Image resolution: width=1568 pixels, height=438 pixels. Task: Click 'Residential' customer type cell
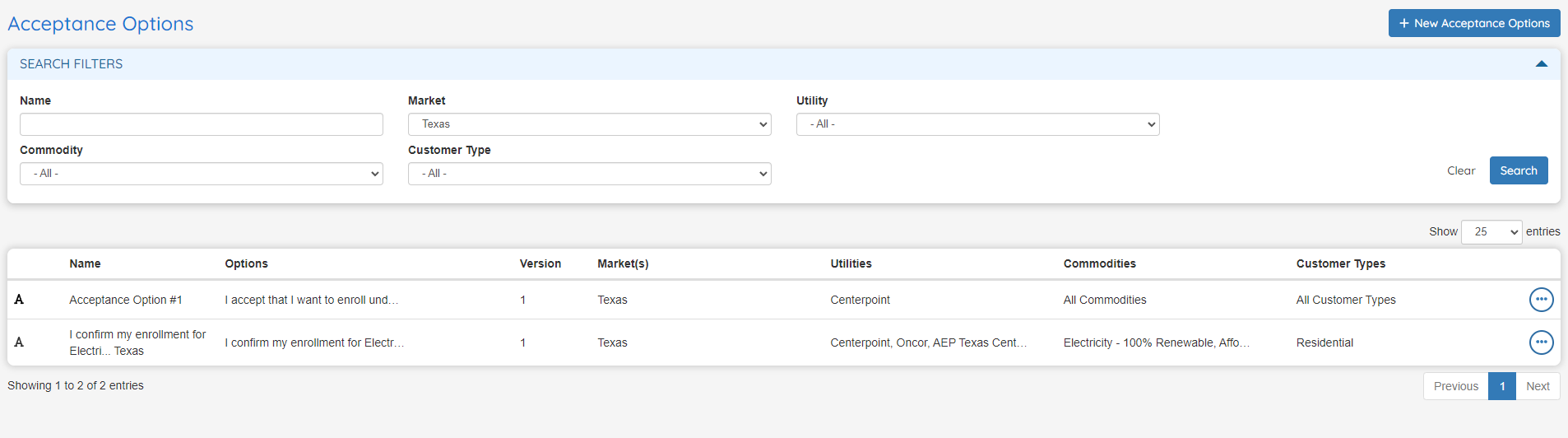[1324, 342]
